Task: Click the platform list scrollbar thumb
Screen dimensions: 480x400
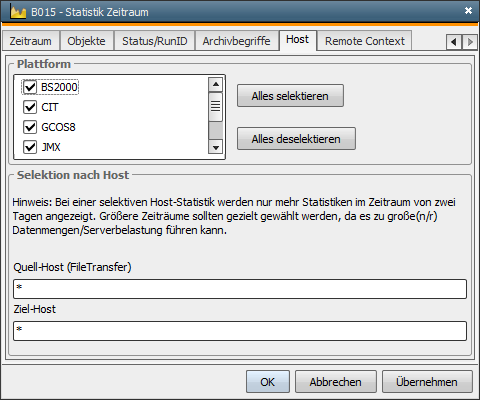Action: click(216, 107)
